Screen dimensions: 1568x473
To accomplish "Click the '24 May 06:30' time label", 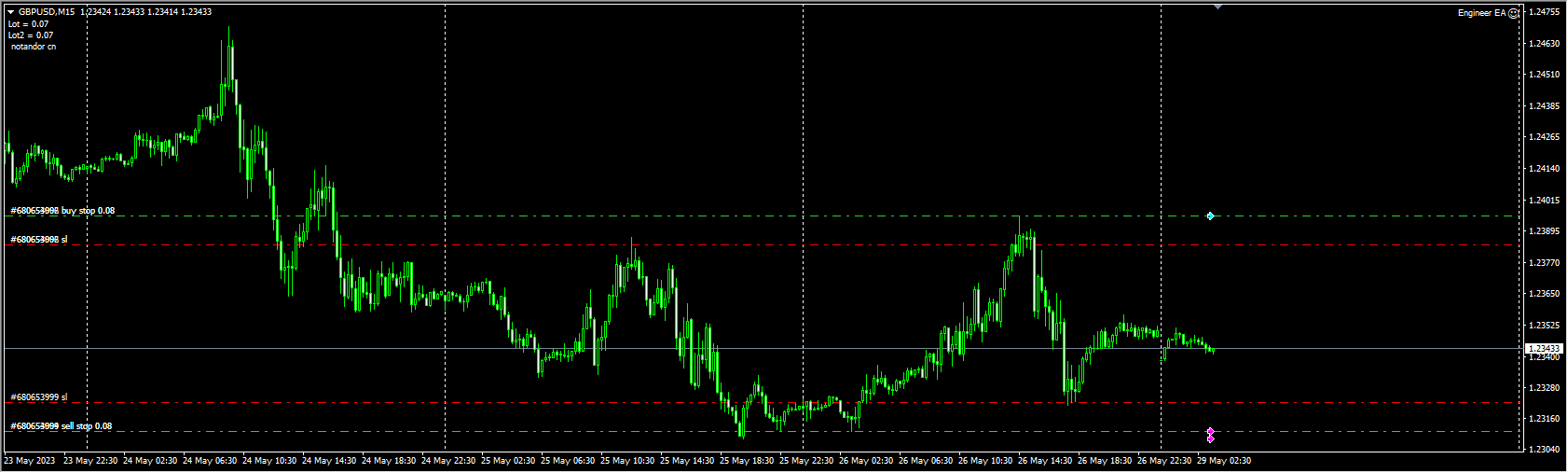I will [x=210, y=461].
